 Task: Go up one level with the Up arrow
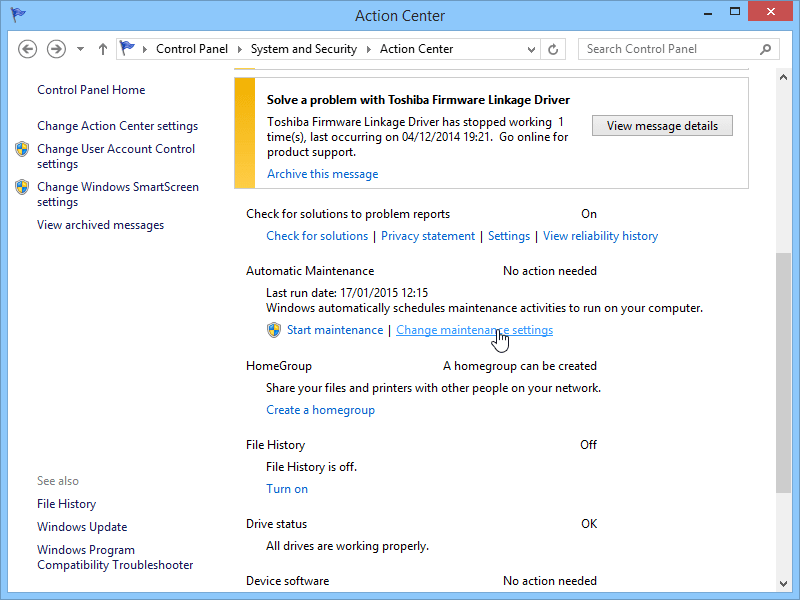point(103,49)
